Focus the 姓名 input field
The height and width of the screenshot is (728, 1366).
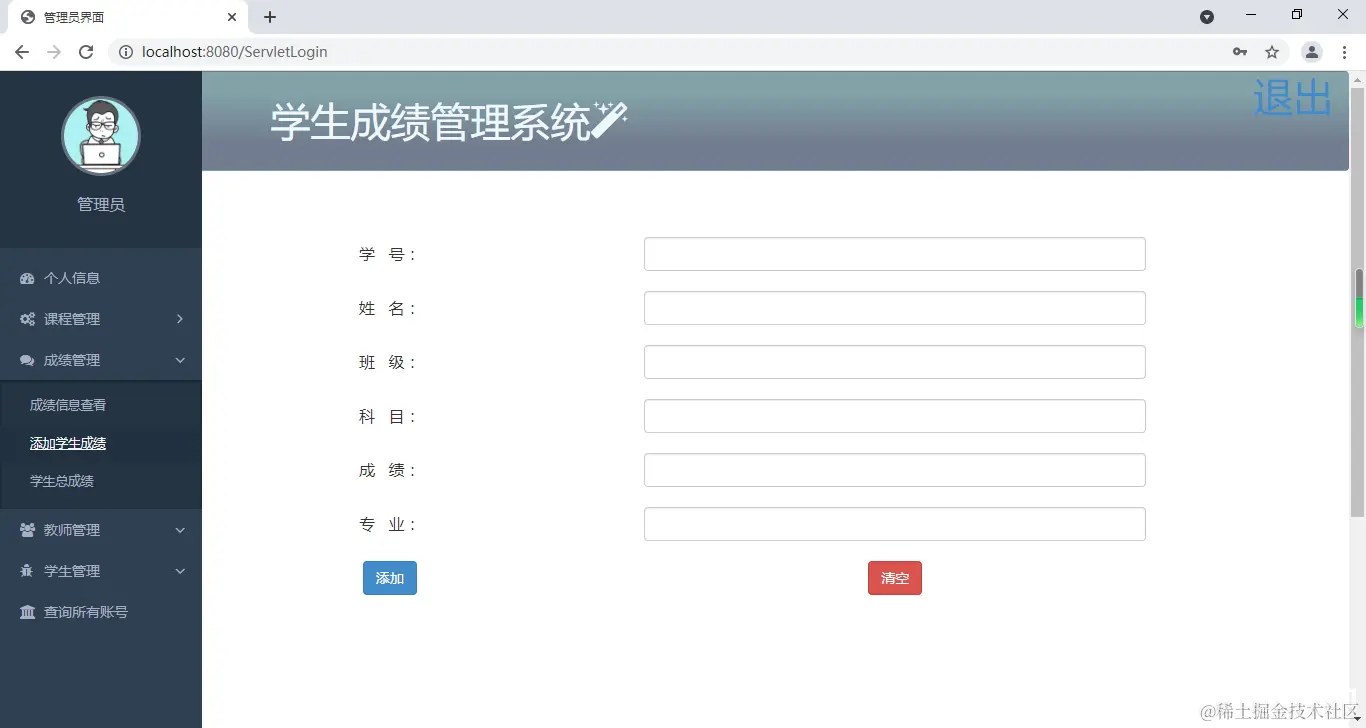click(x=895, y=308)
